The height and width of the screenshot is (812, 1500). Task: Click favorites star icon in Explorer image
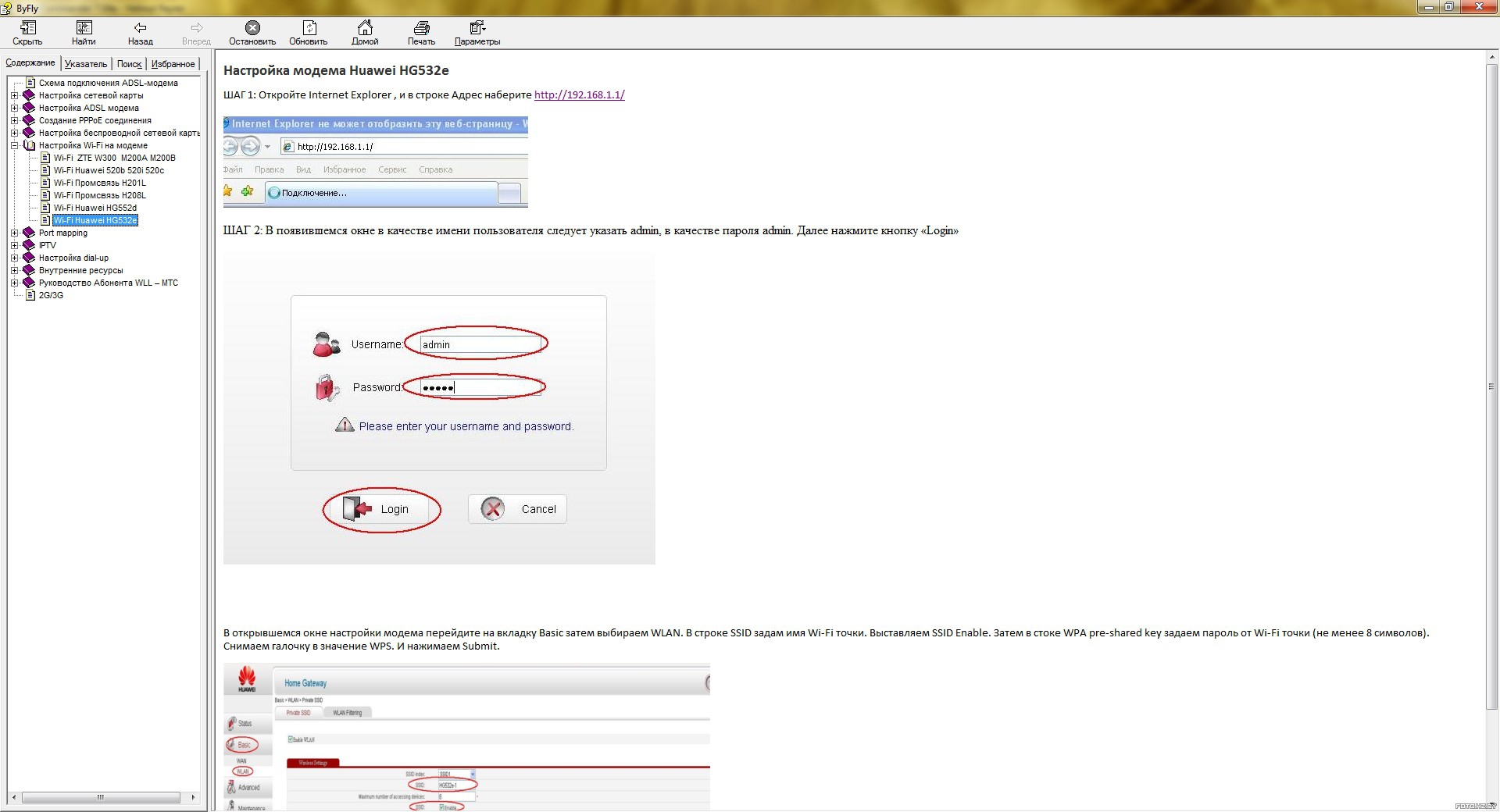(x=228, y=191)
